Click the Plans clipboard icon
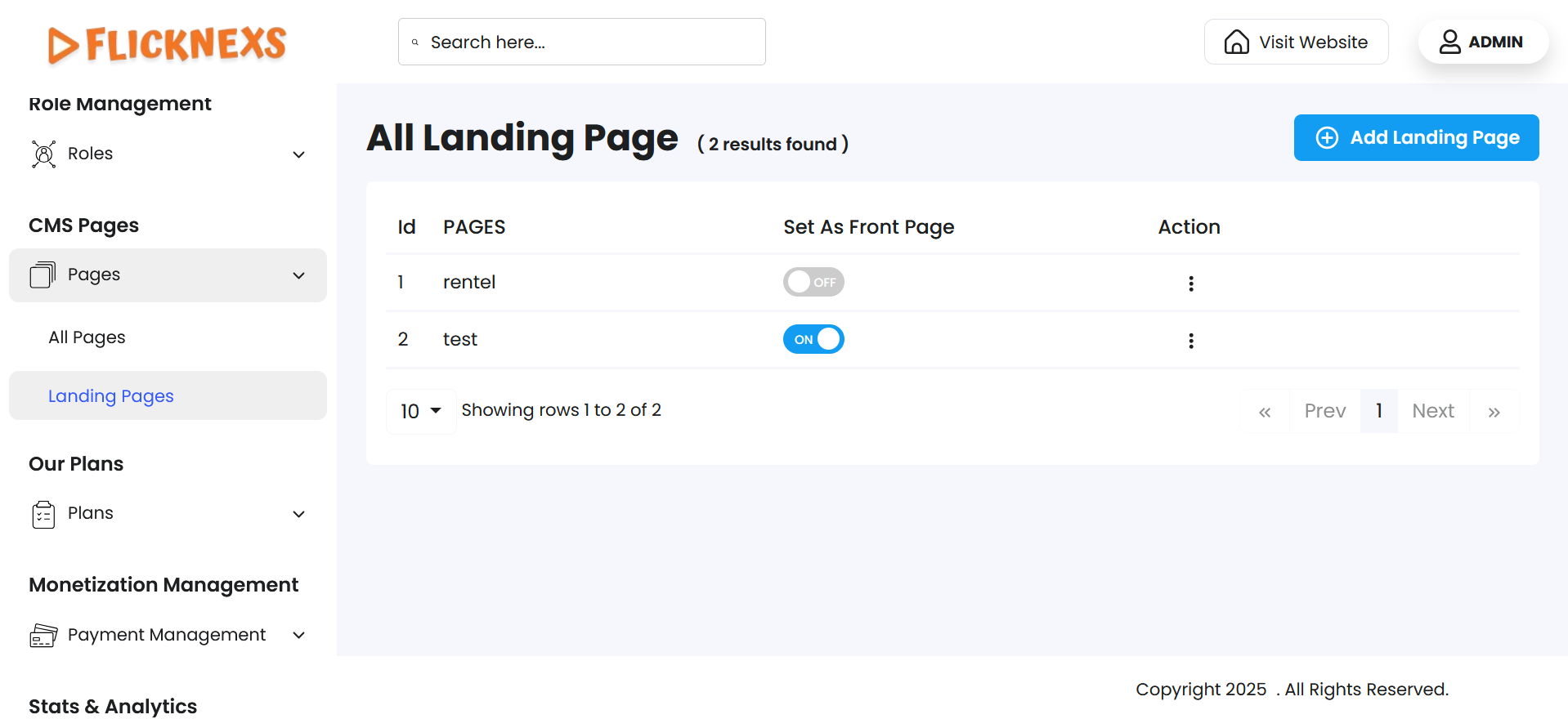 43,514
